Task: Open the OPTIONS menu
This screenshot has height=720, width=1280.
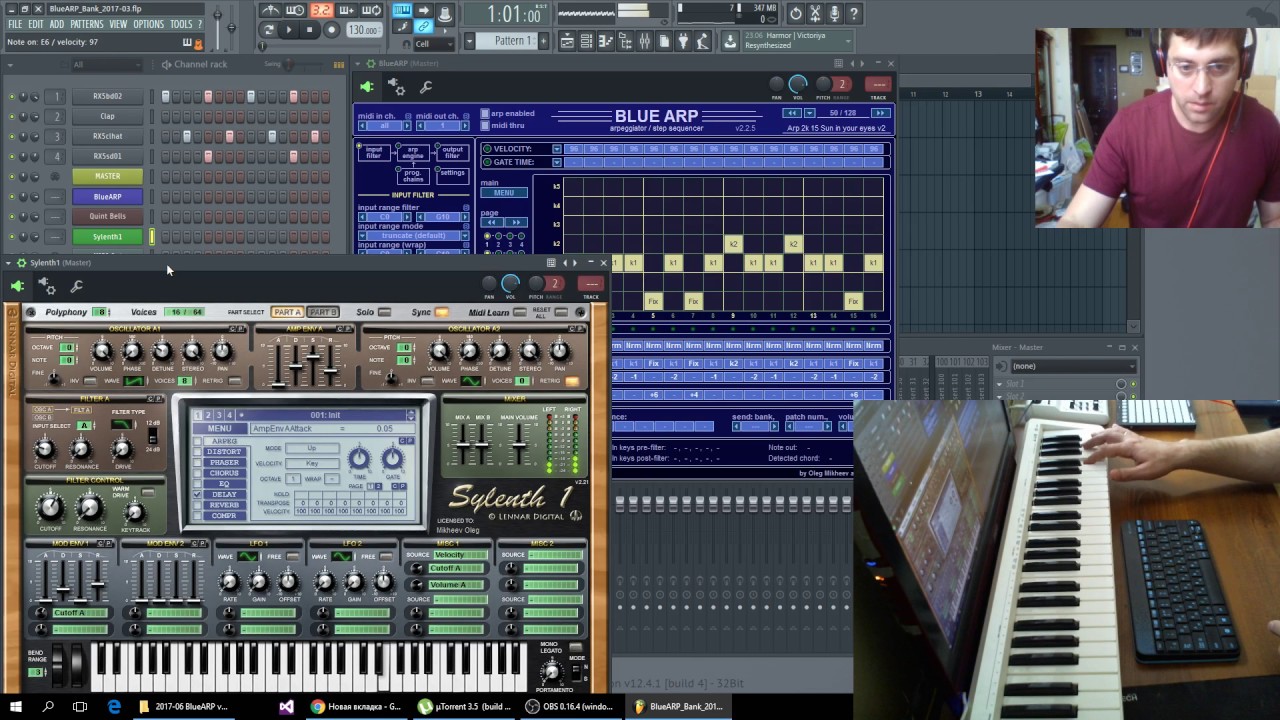Action: coord(148,24)
